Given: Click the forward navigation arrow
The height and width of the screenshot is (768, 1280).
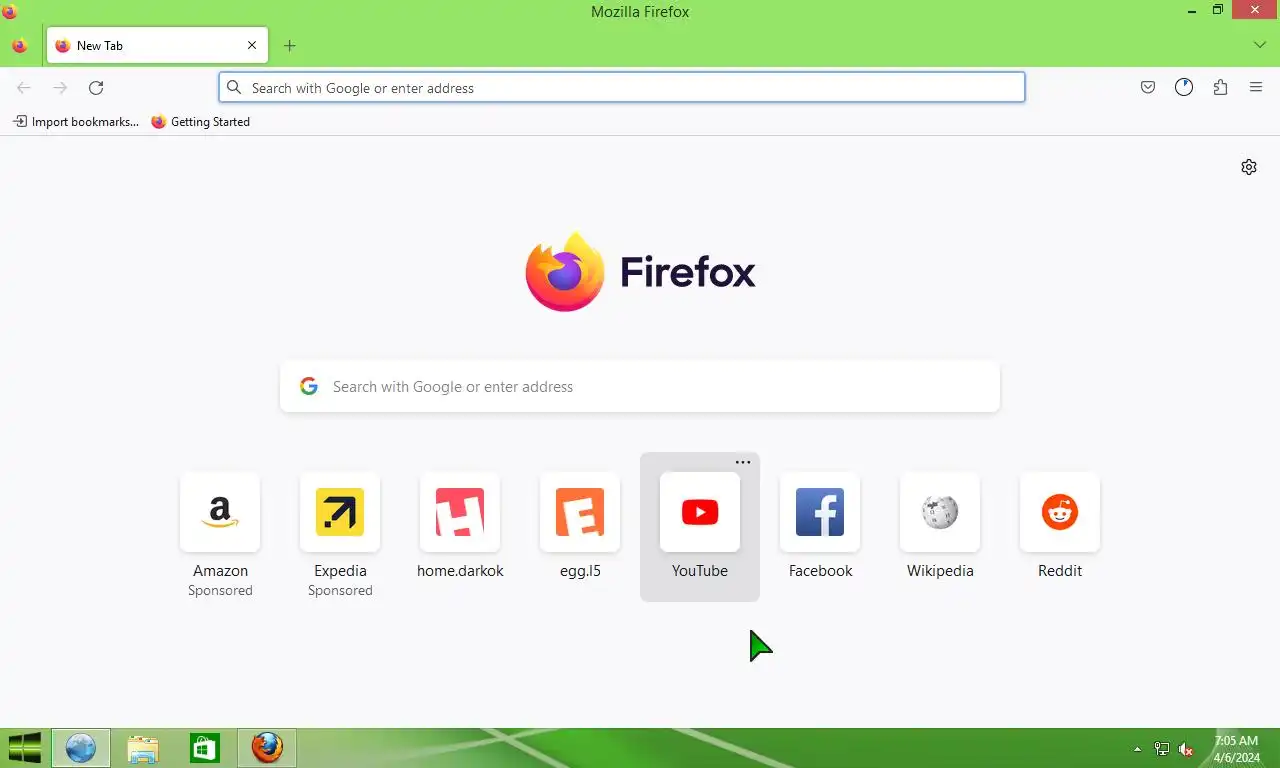Looking at the screenshot, I should (x=60, y=88).
